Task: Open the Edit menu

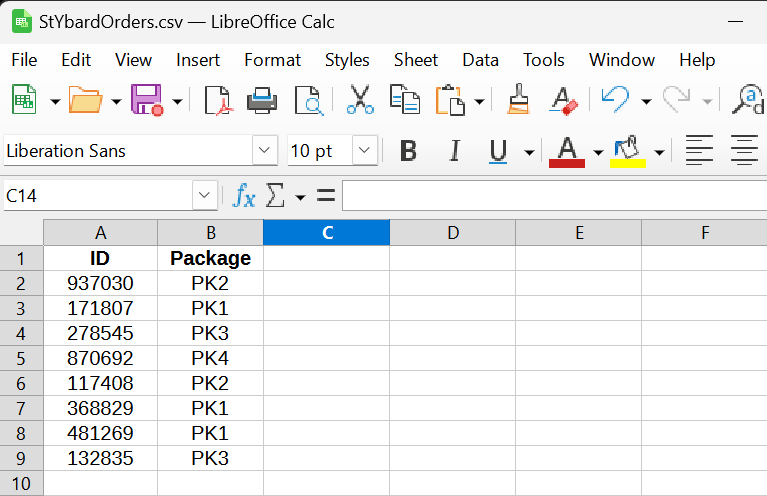Action: (76, 60)
